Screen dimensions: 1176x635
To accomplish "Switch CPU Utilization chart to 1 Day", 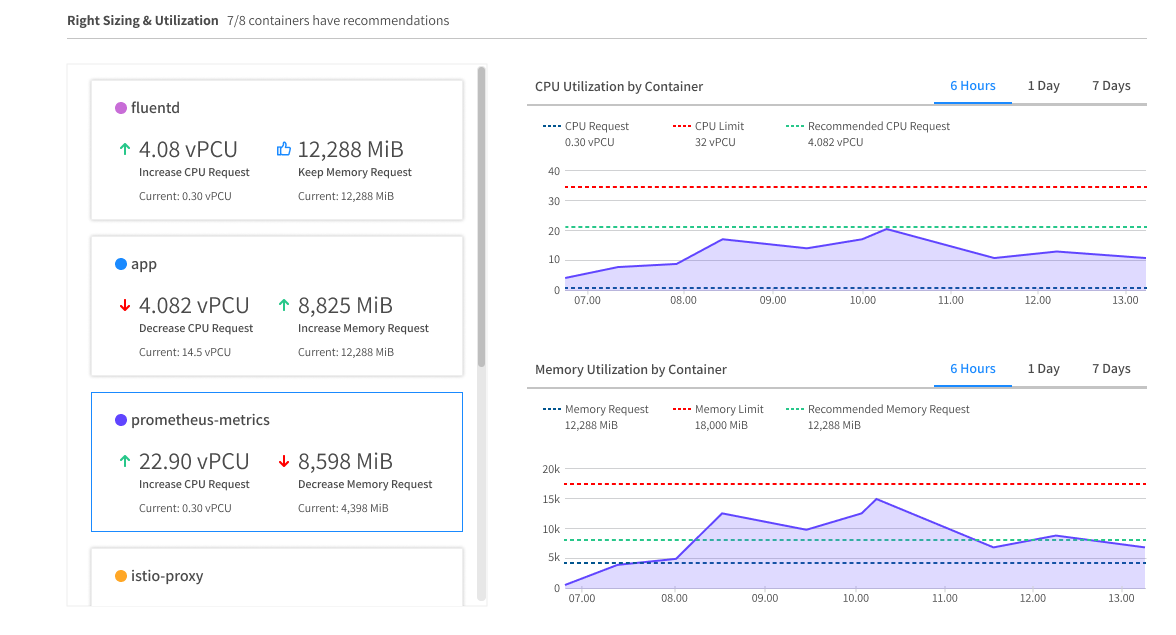I will tap(1043, 85).
